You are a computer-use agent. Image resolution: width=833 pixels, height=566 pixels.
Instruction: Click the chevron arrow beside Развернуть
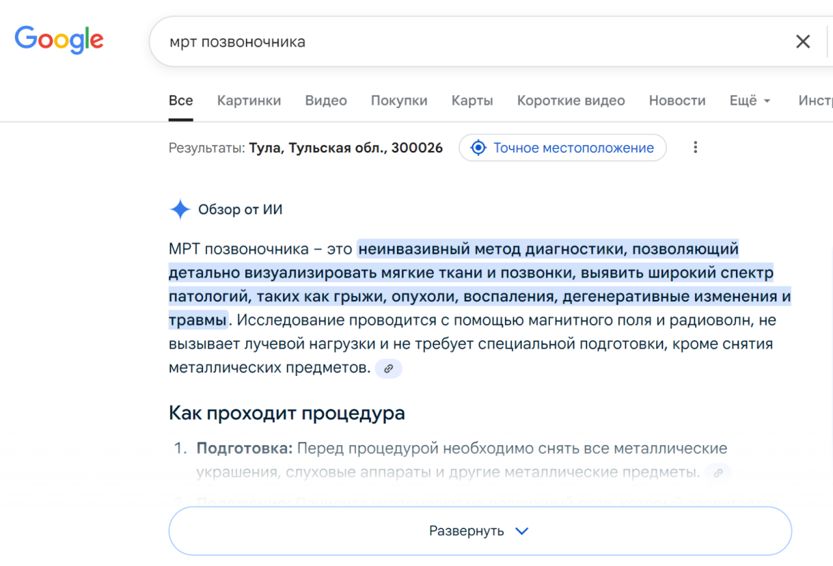pyautogui.click(x=521, y=531)
